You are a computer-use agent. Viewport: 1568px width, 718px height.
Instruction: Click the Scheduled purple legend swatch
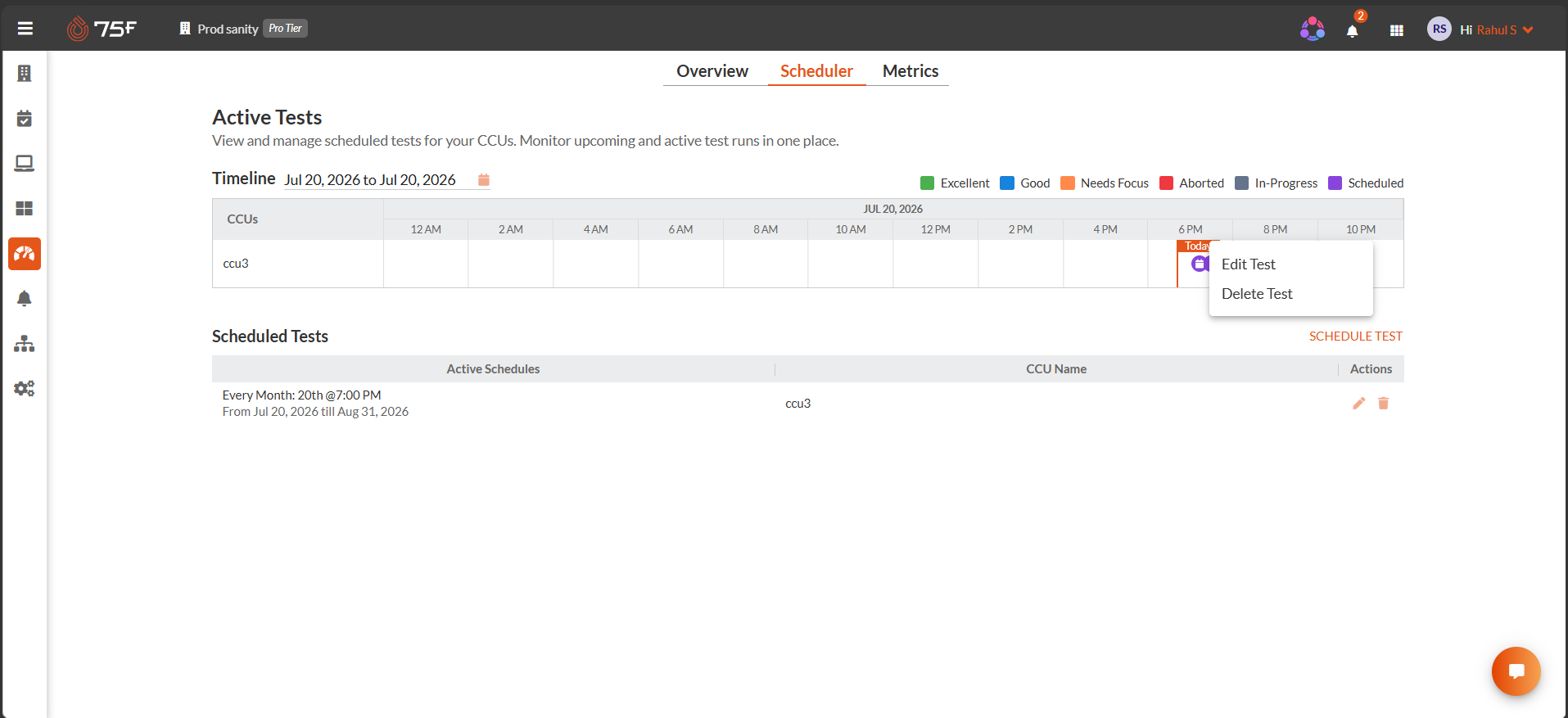pos(1335,183)
